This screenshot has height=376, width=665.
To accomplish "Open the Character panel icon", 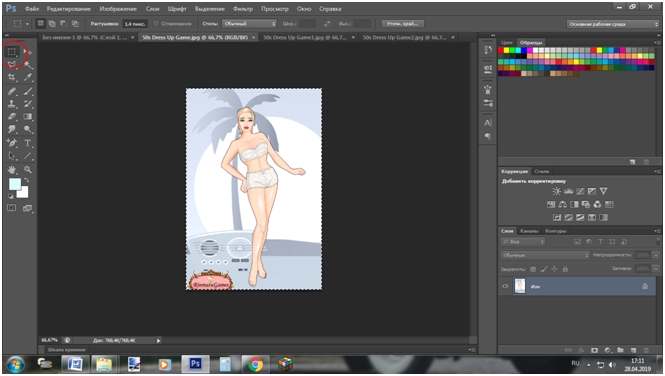I will [x=488, y=123].
